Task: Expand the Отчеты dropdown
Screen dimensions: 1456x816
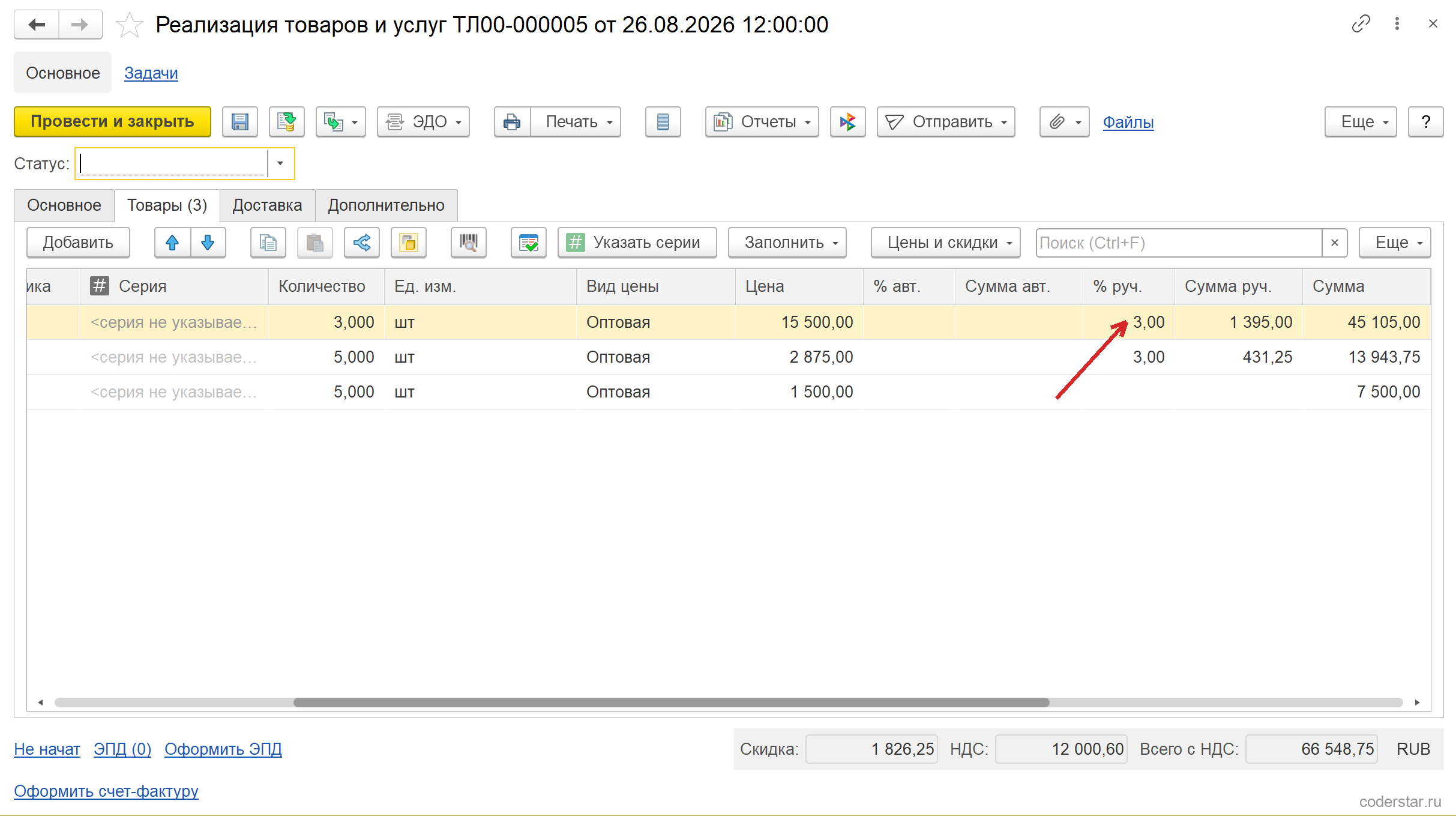Action: pos(762,122)
